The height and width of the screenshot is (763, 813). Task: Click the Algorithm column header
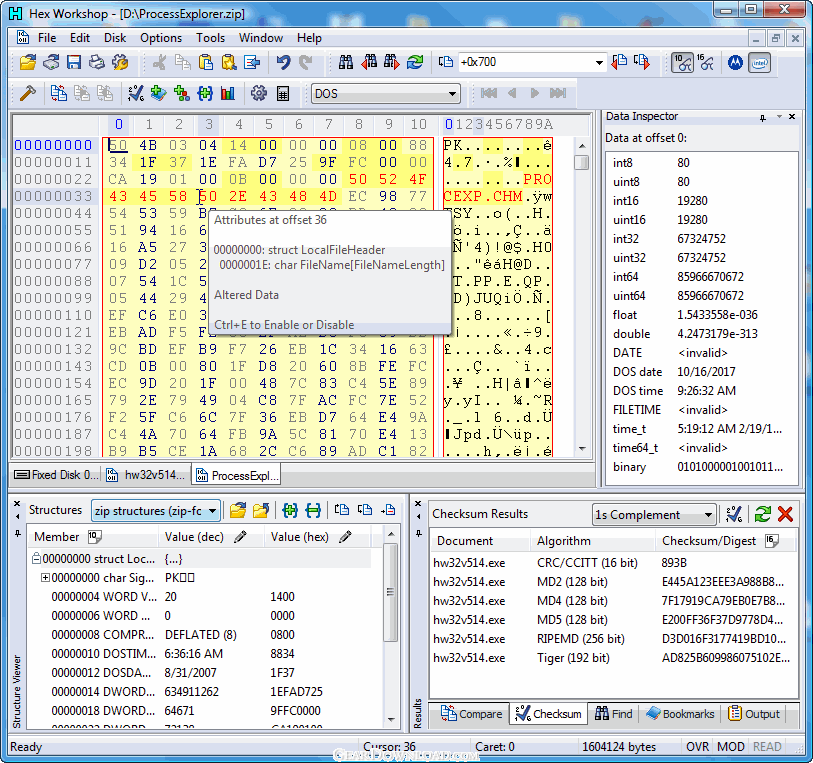click(x=592, y=541)
